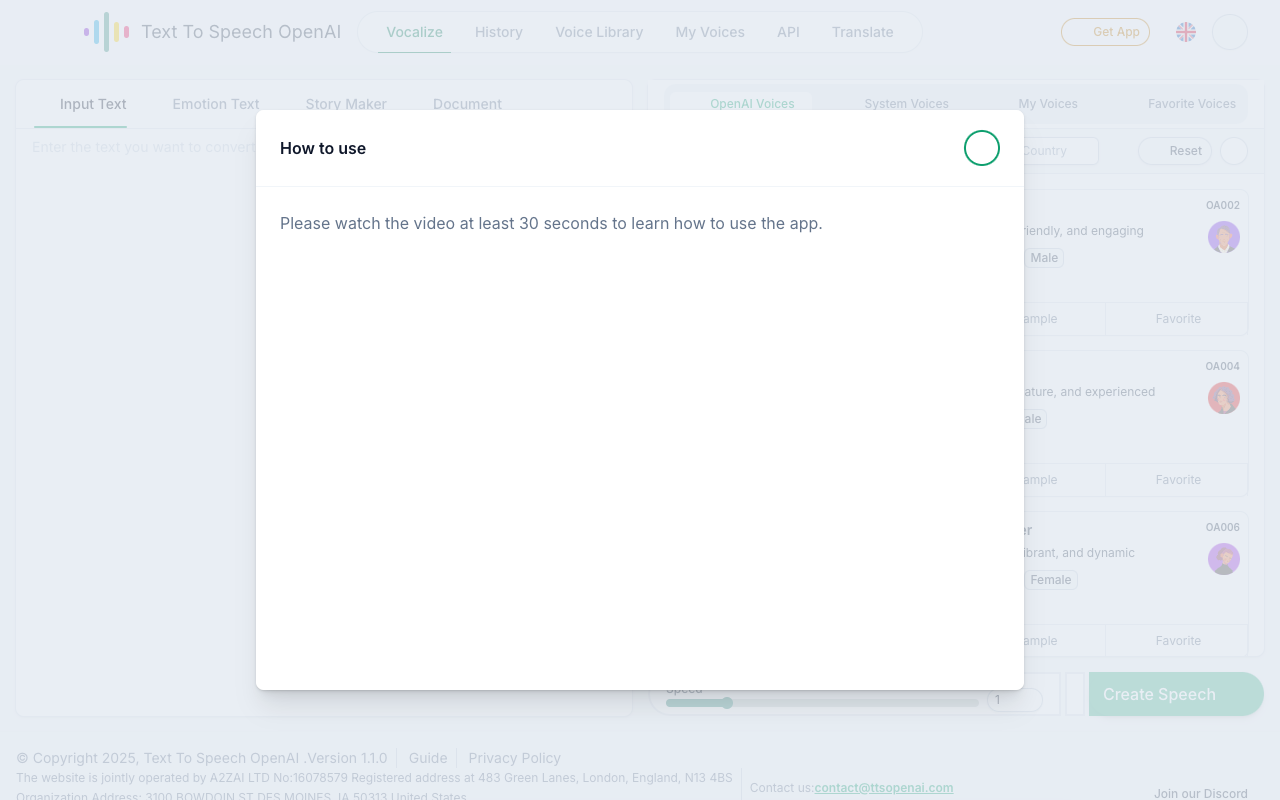Select the Favorite Voices tab
The height and width of the screenshot is (800, 1280).
(1191, 104)
